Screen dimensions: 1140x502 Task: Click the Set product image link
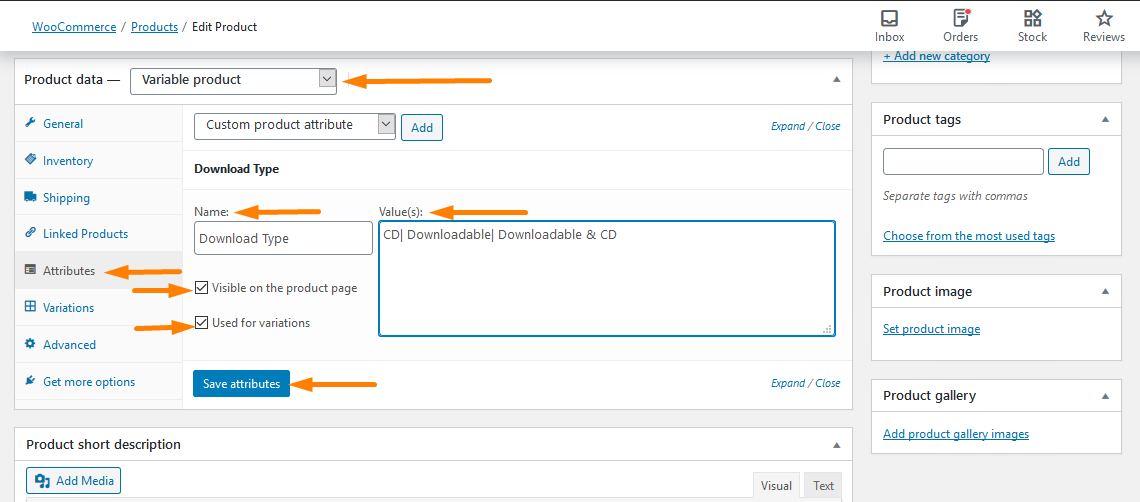(931, 329)
